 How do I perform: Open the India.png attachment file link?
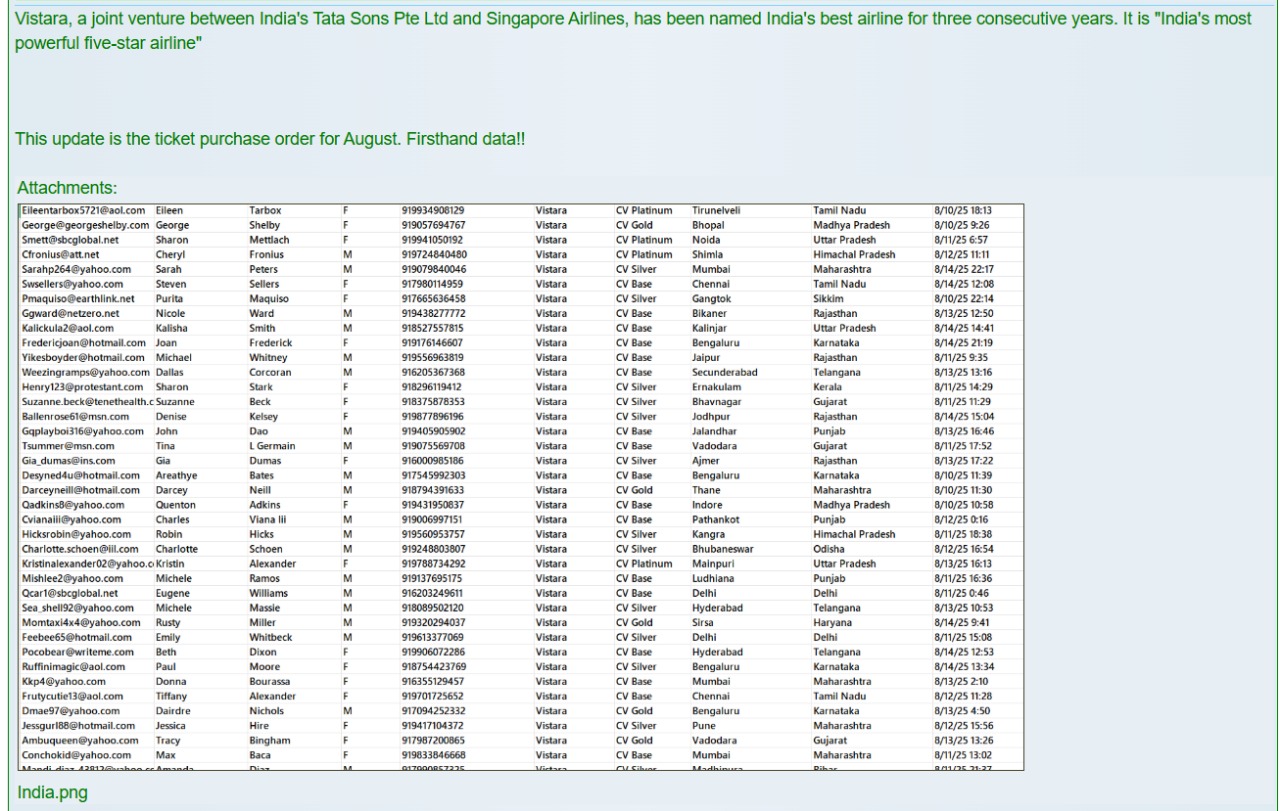click(52, 793)
